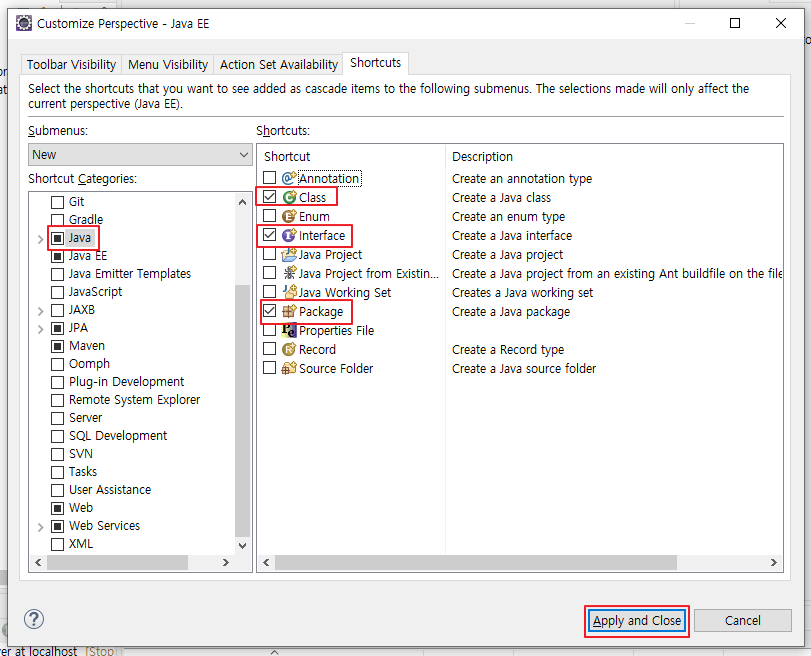The image size is (811, 656).
Task: Click the Annotation shortcut icon
Action: pyautogui.click(x=289, y=178)
